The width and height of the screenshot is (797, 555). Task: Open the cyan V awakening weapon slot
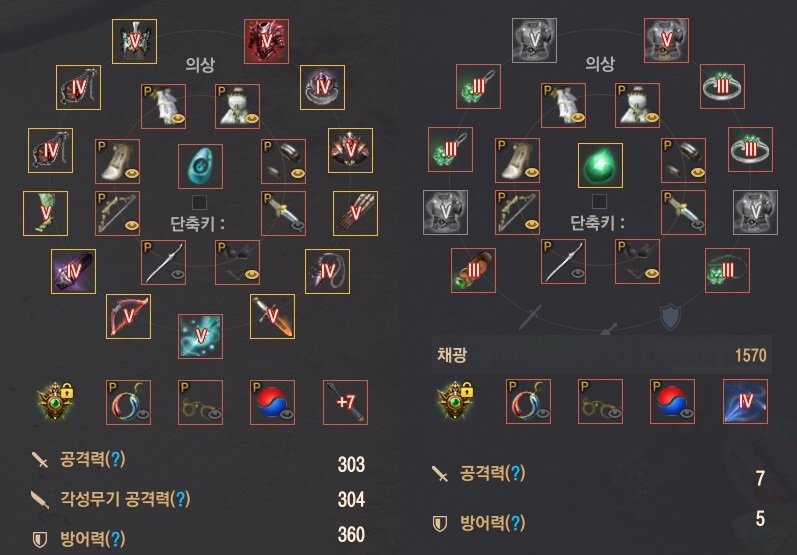tap(200, 336)
